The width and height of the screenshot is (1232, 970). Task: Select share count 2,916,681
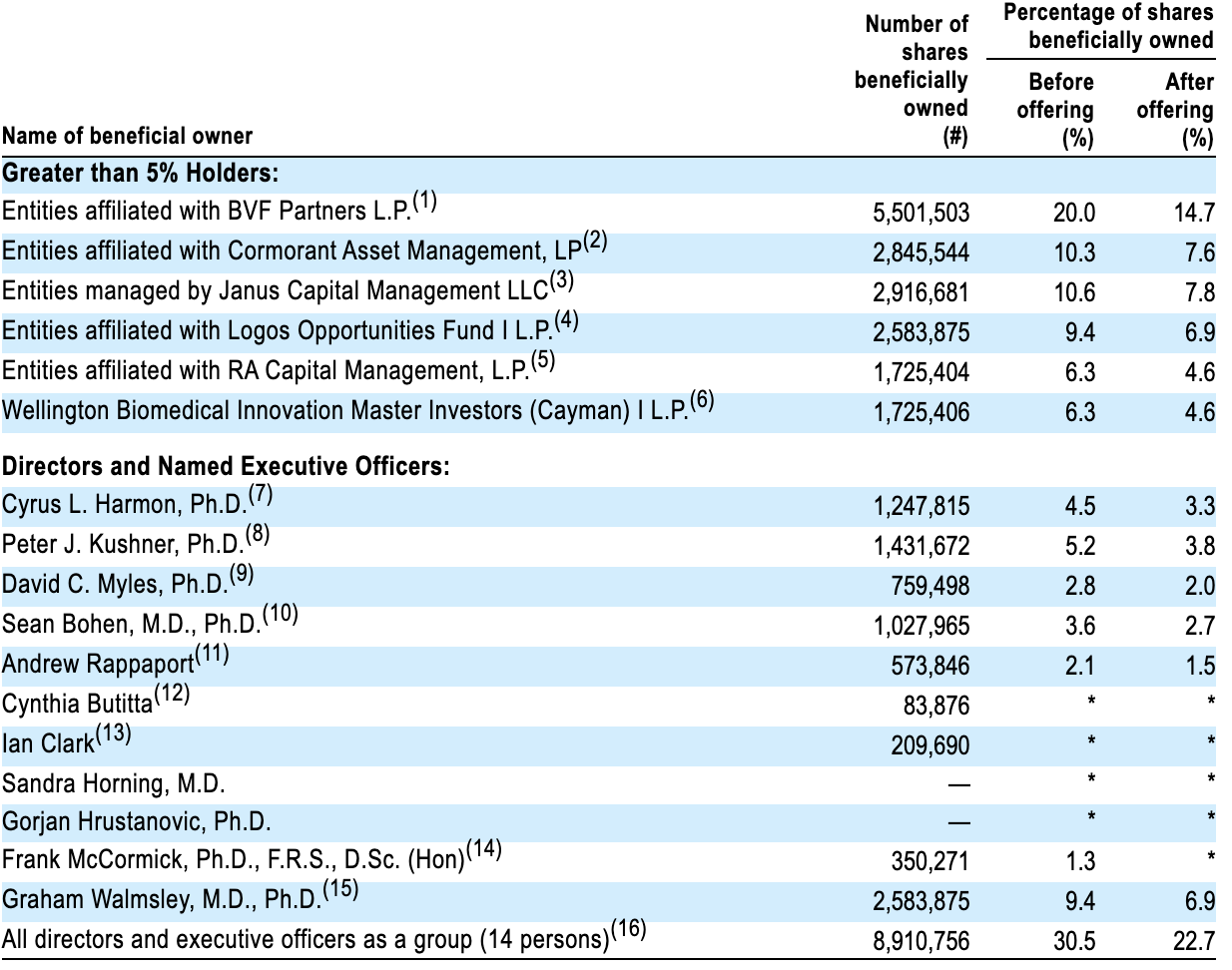coord(921,292)
